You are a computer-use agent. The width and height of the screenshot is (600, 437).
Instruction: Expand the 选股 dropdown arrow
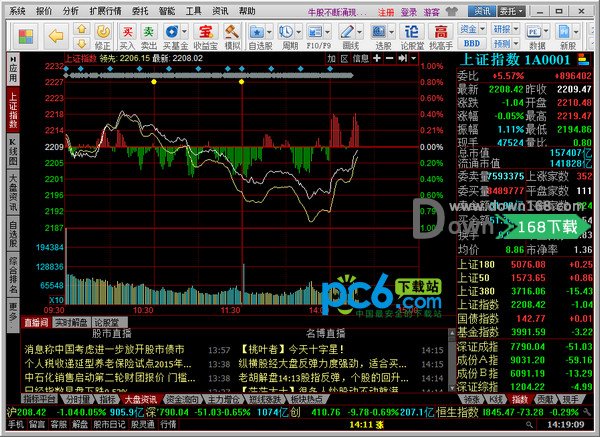[391, 31]
